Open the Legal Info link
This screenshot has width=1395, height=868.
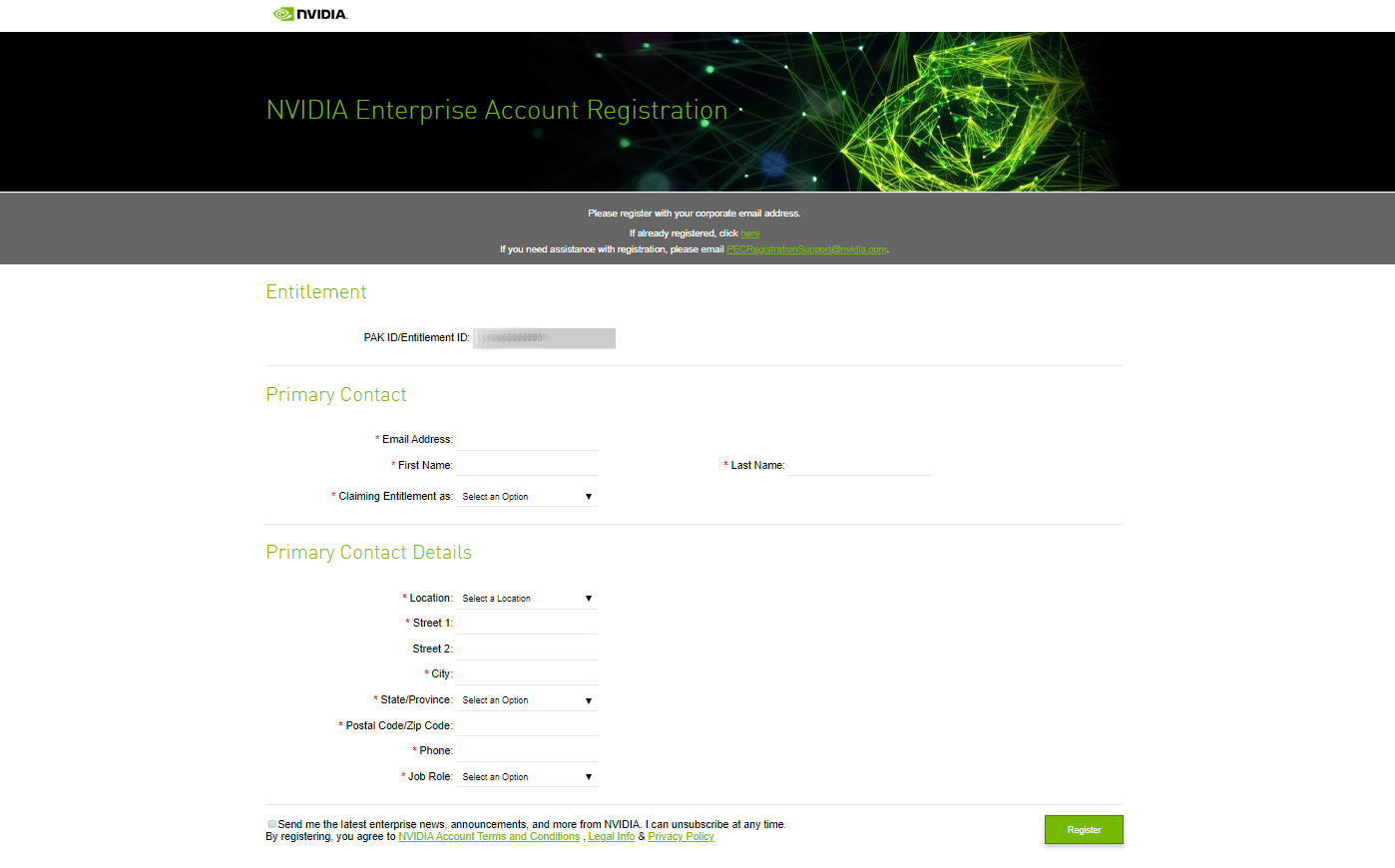pos(611,837)
